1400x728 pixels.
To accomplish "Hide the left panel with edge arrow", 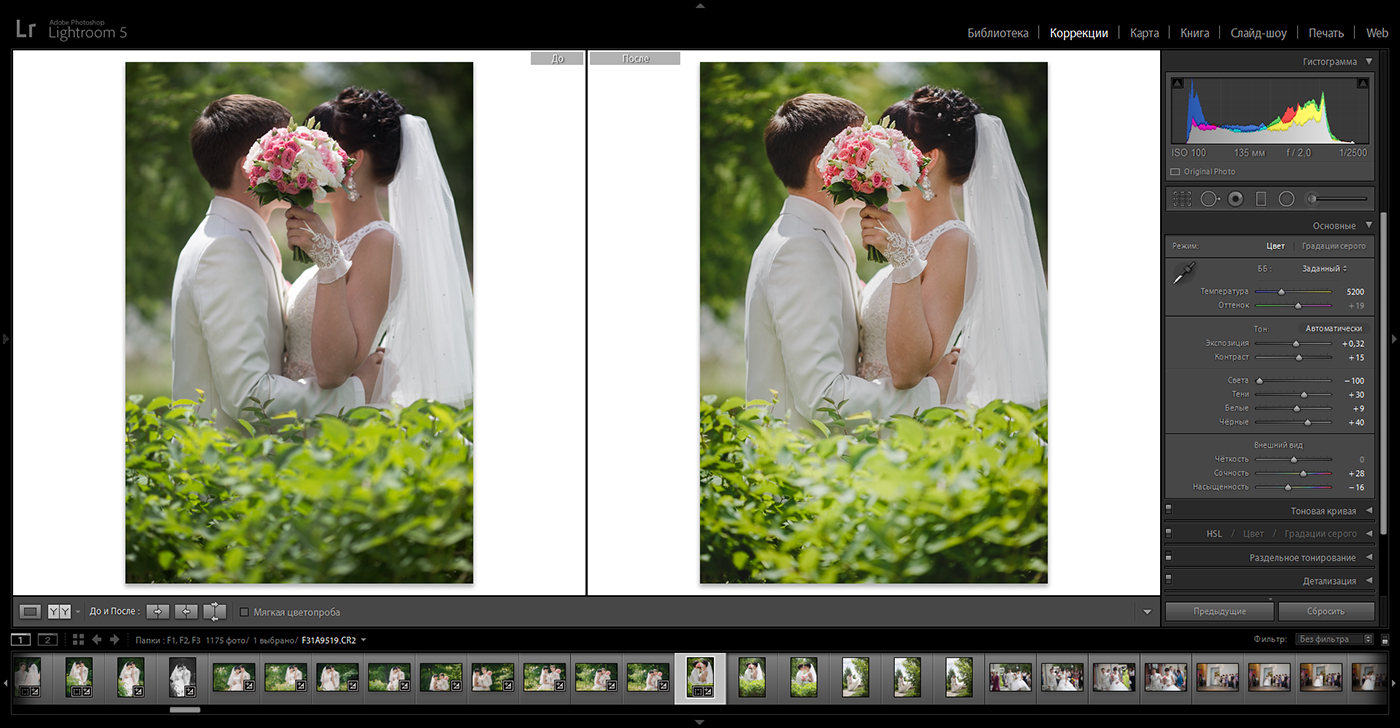I will tap(5, 340).
